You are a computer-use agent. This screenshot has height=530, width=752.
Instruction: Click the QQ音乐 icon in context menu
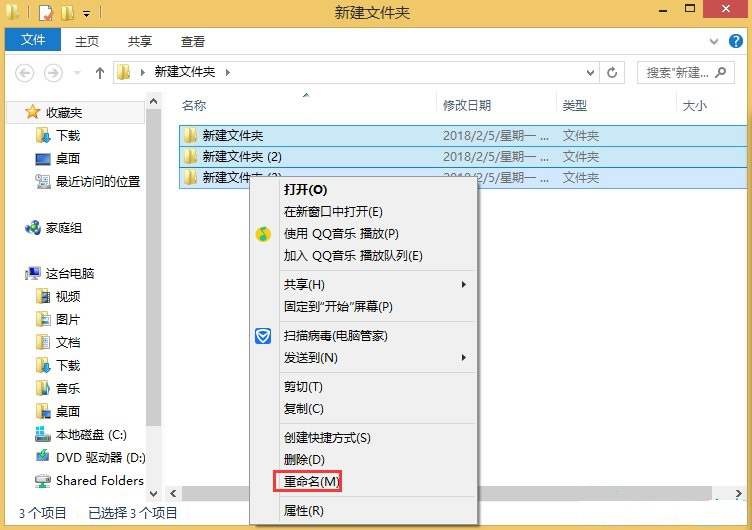click(263, 234)
